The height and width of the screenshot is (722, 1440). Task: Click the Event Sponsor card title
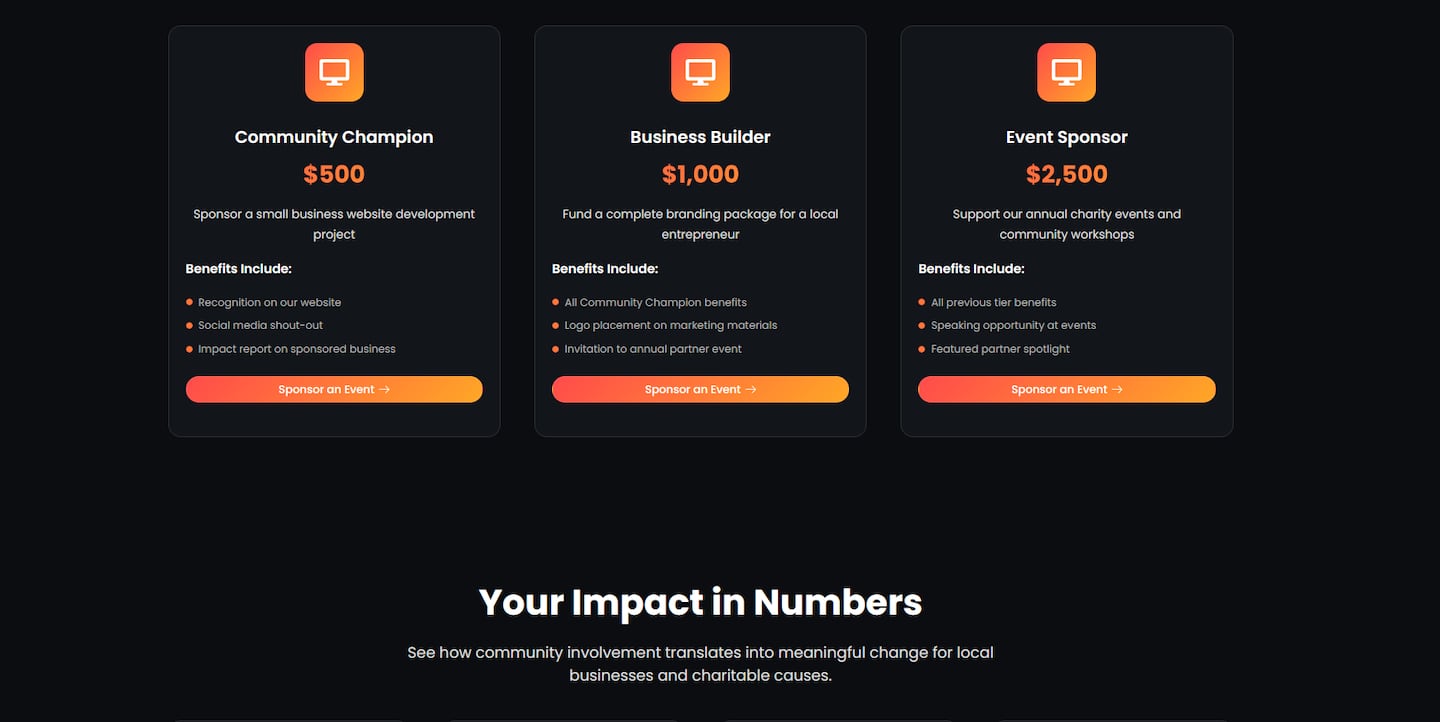(x=1066, y=136)
